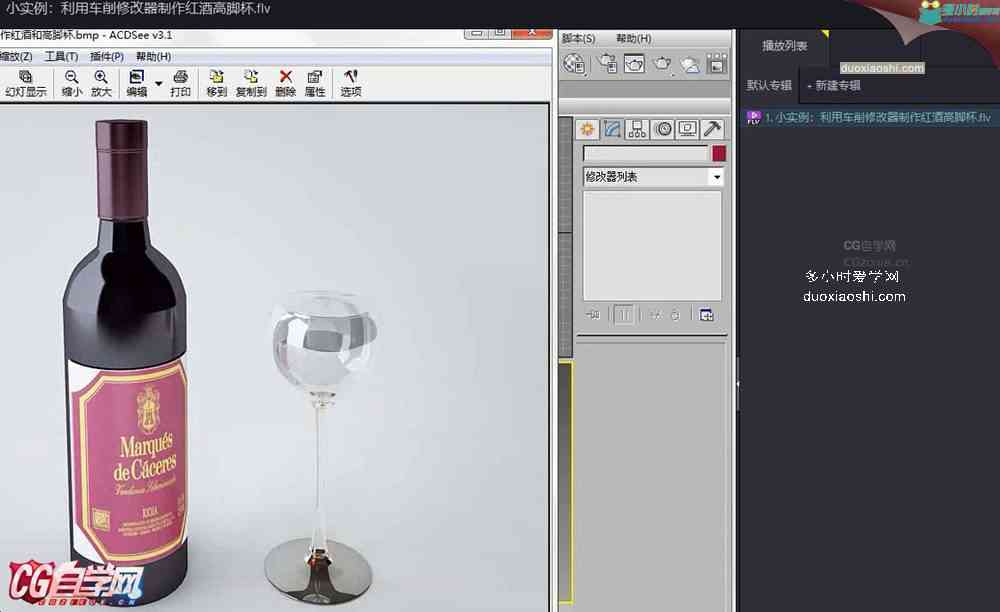This screenshot has width=1000, height=612.
Task: Open ACDSee 选项 settings
Action: pos(351,84)
